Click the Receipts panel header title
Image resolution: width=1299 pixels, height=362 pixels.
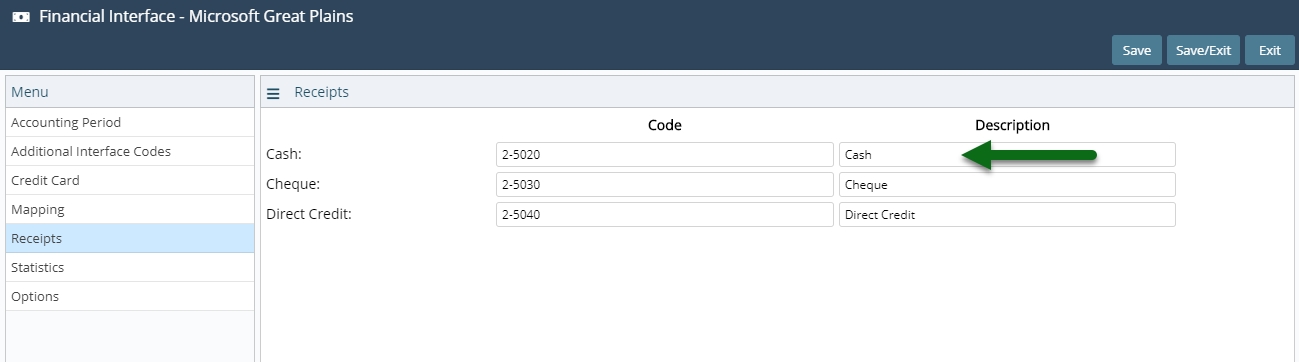(321, 92)
